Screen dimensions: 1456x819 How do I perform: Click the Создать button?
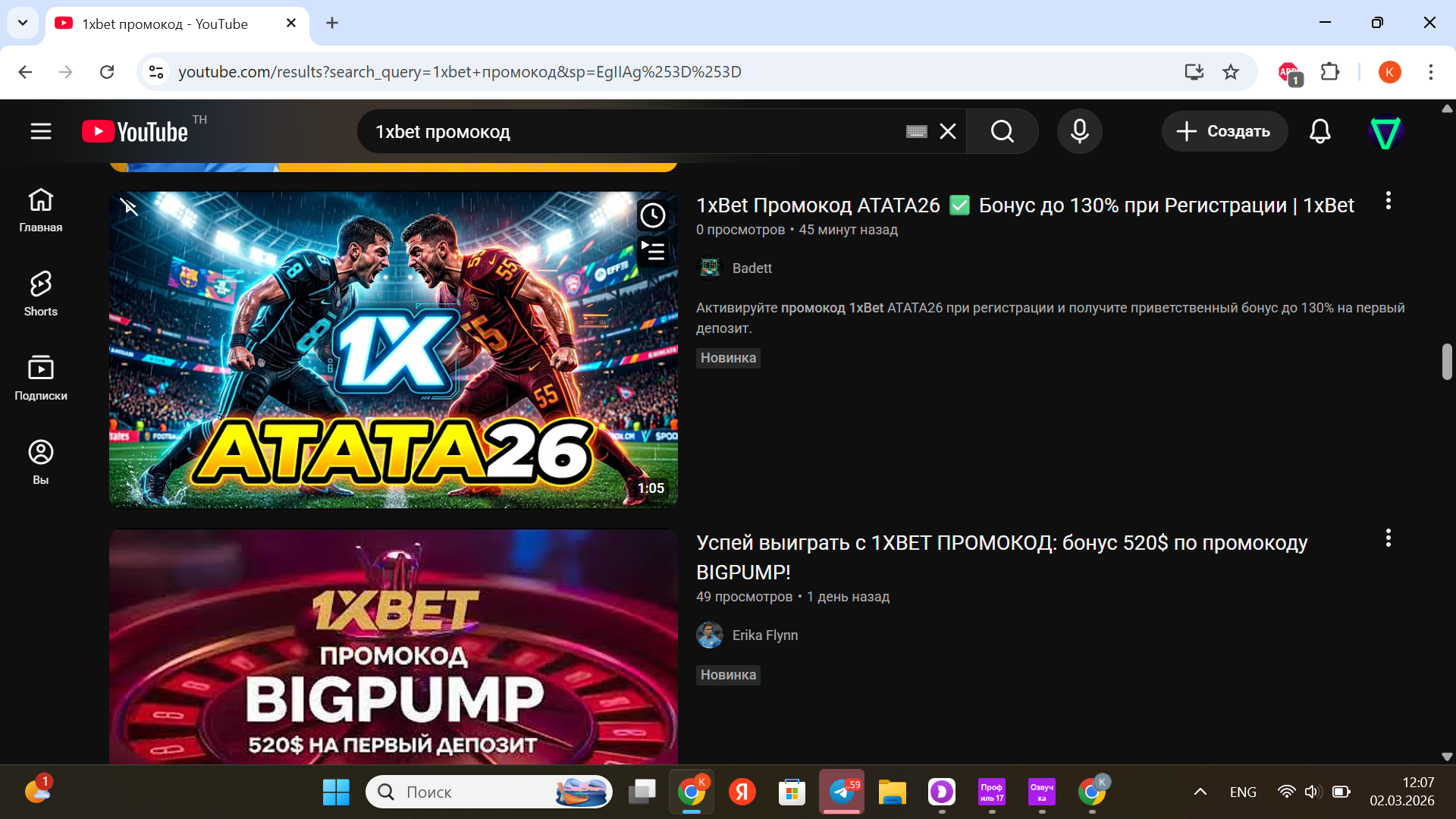1224,131
